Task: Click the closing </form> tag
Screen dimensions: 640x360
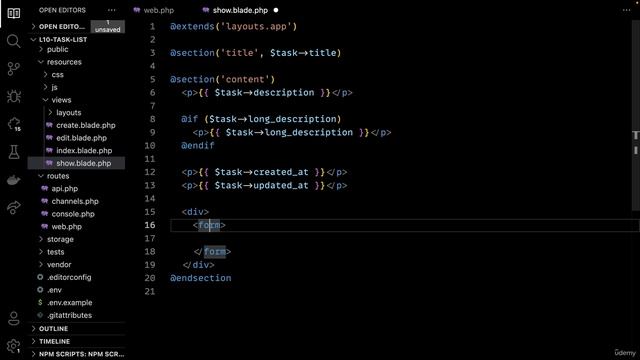Action: point(212,252)
